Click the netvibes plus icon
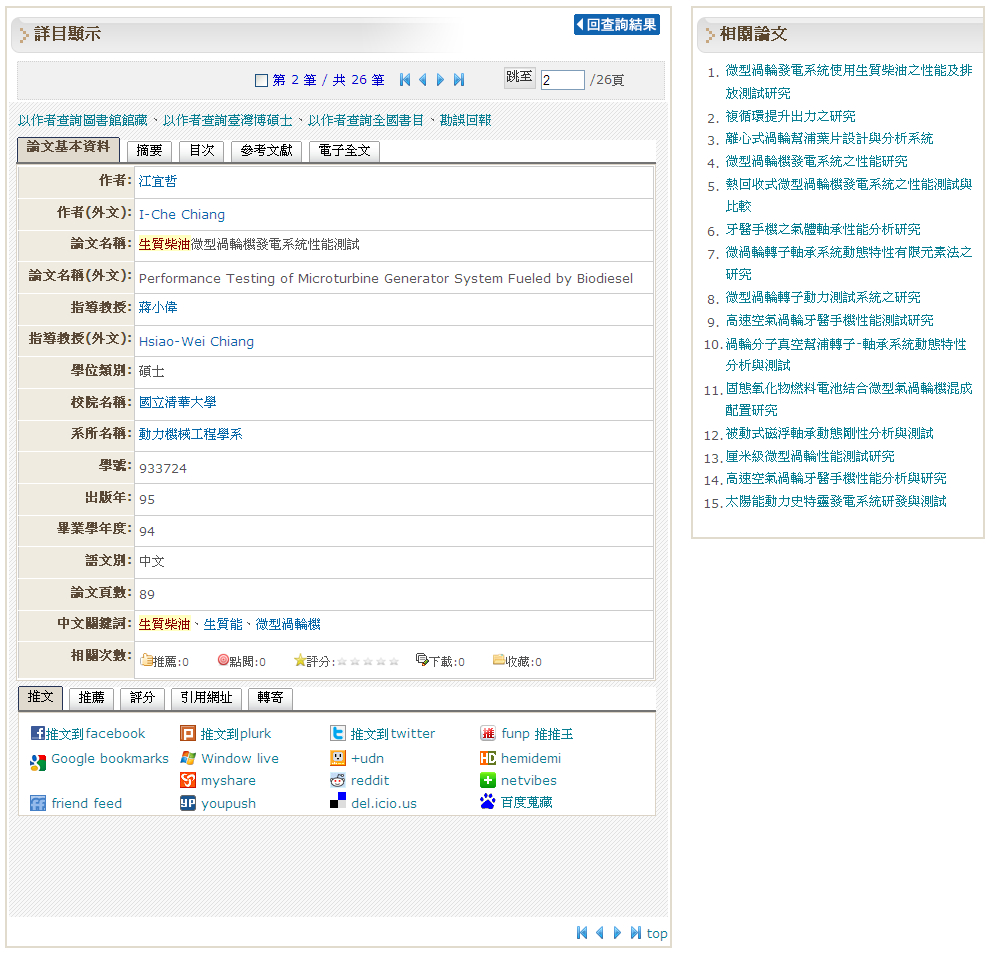The image size is (989, 953). point(488,780)
